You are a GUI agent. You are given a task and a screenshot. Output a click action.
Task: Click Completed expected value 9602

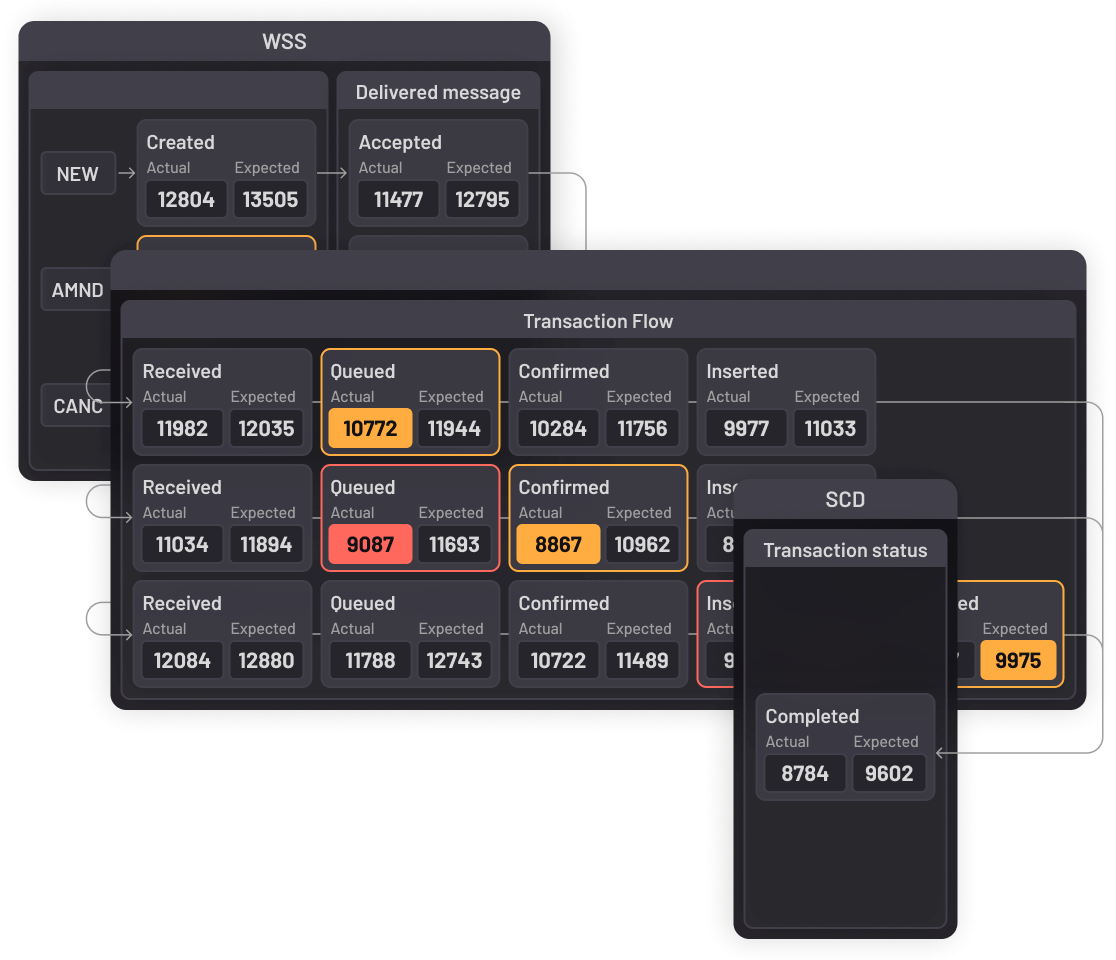tap(889, 774)
